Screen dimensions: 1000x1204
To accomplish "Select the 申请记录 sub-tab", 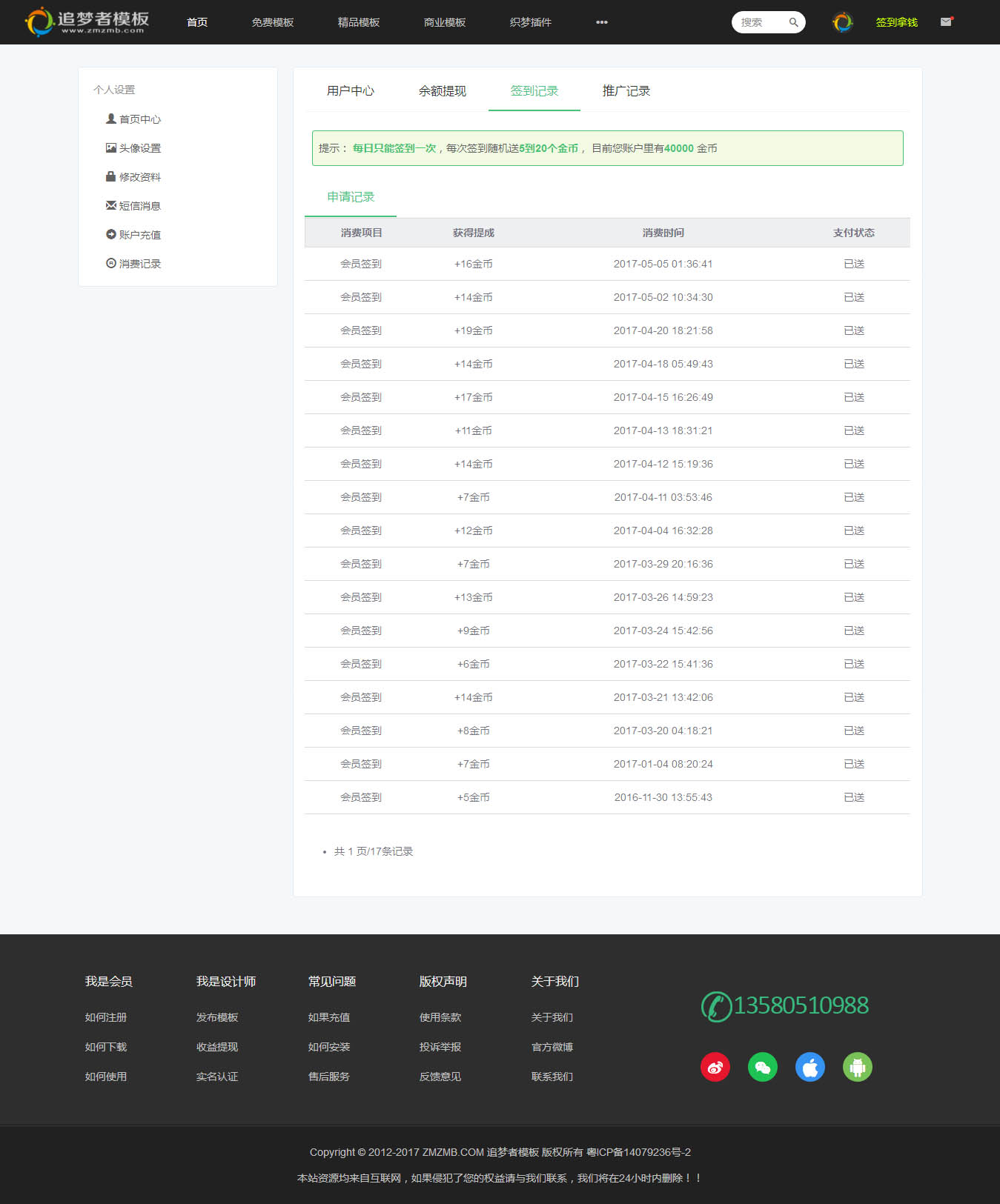I will (351, 197).
